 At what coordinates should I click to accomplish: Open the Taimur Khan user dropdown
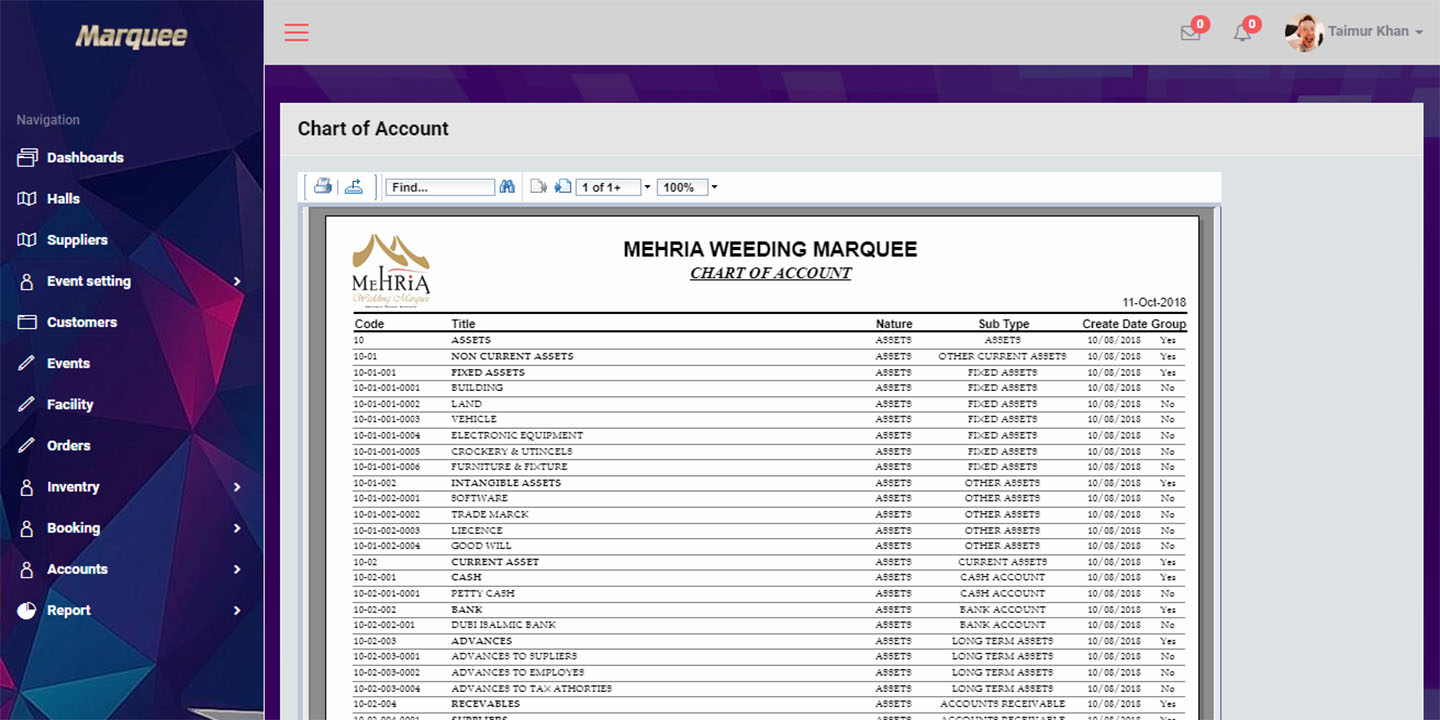pyautogui.click(x=1375, y=32)
